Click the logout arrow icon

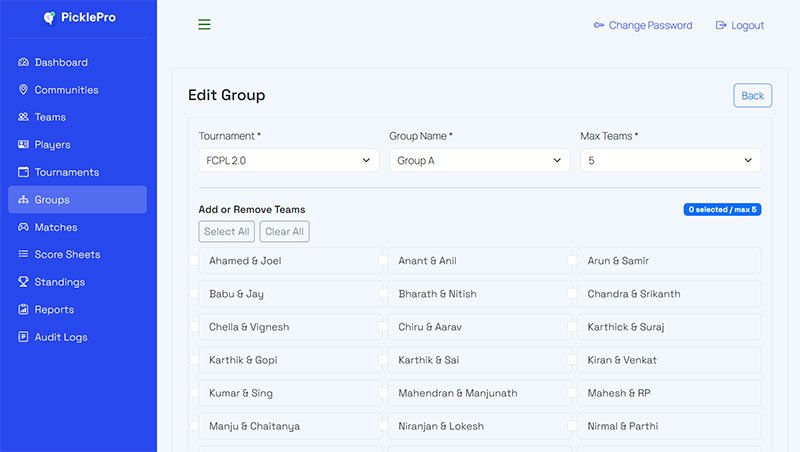pyautogui.click(x=720, y=25)
